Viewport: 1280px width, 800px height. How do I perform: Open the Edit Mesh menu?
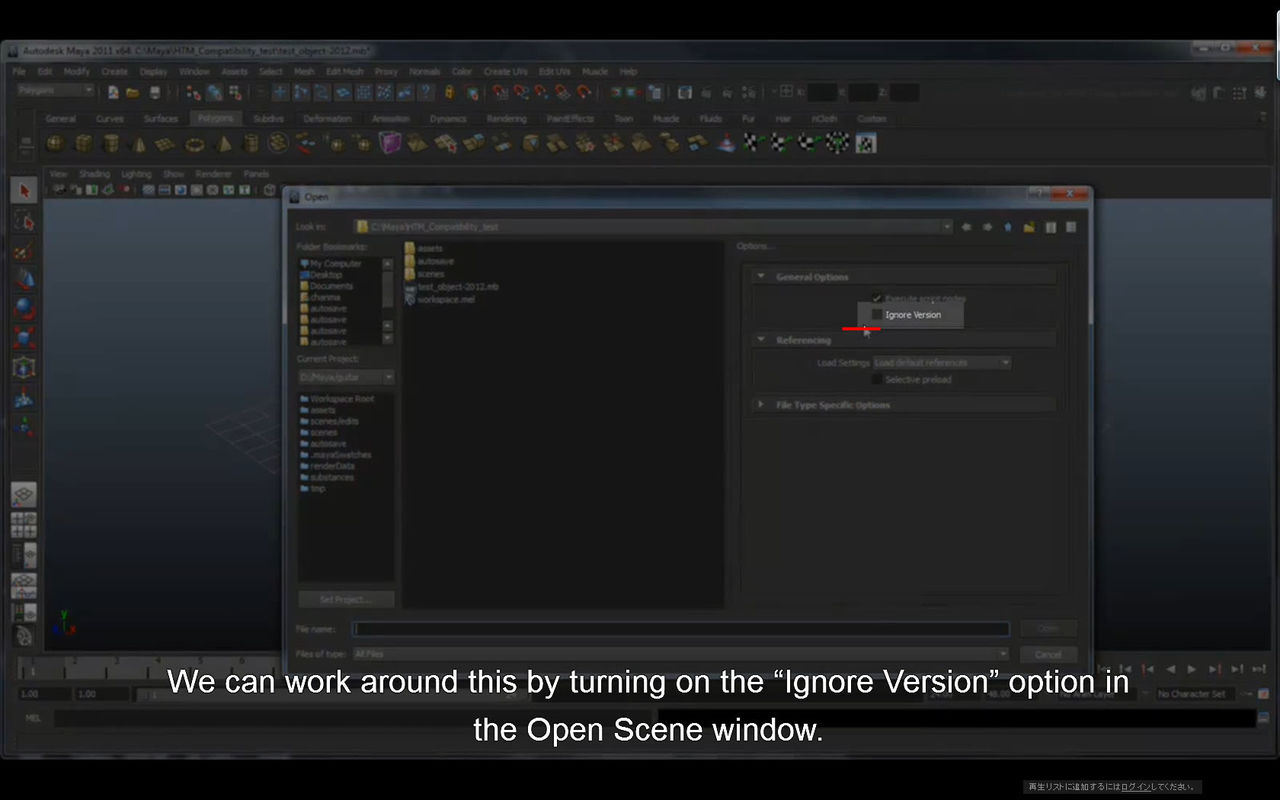click(x=345, y=72)
